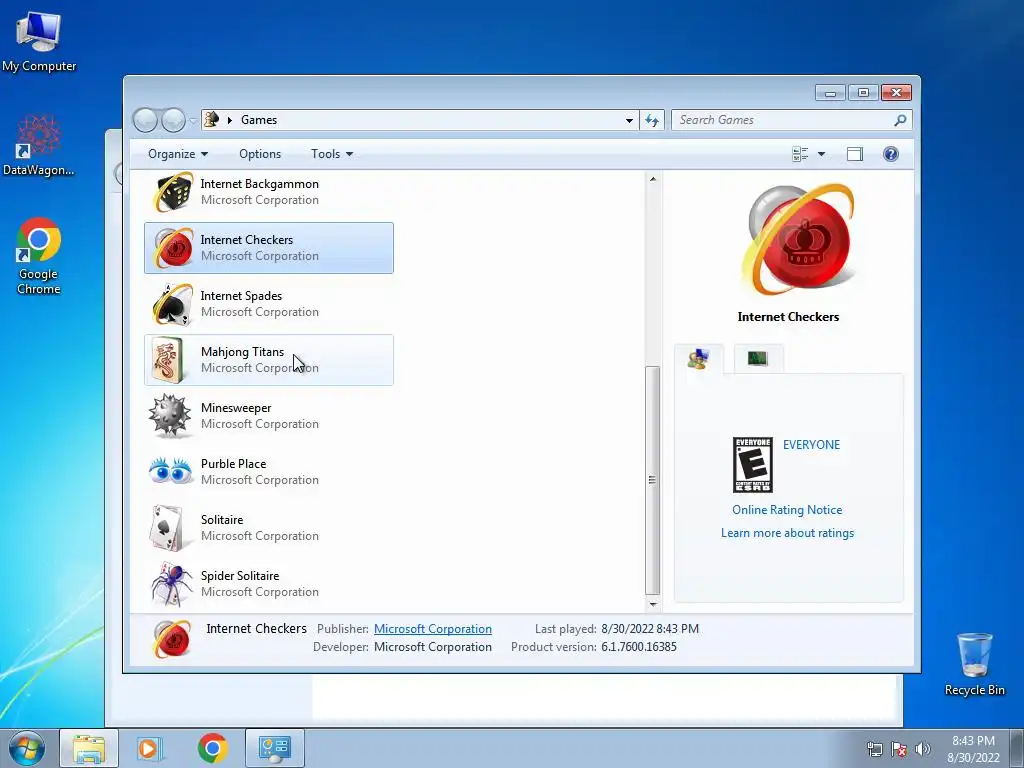Click the Games folder icon in address bar
1024x768 pixels.
212,120
